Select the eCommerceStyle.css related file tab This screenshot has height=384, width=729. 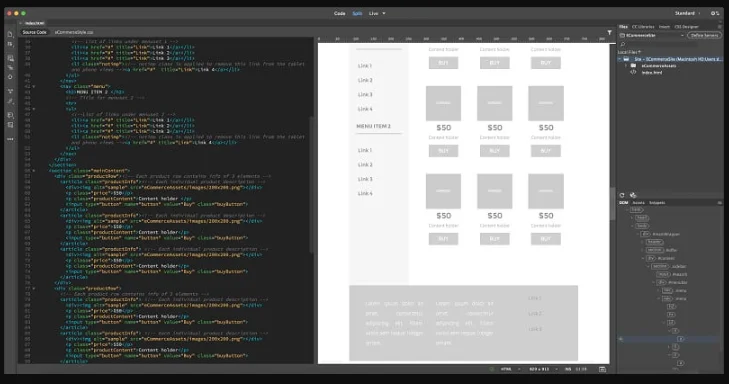pos(74,33)
